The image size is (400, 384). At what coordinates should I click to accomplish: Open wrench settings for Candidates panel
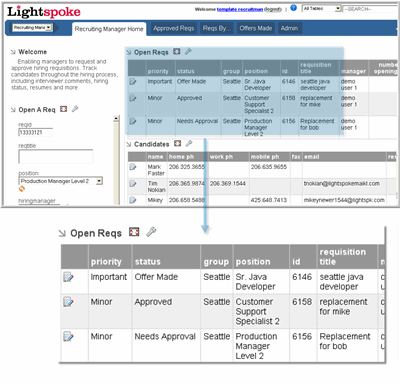(189, 143)
